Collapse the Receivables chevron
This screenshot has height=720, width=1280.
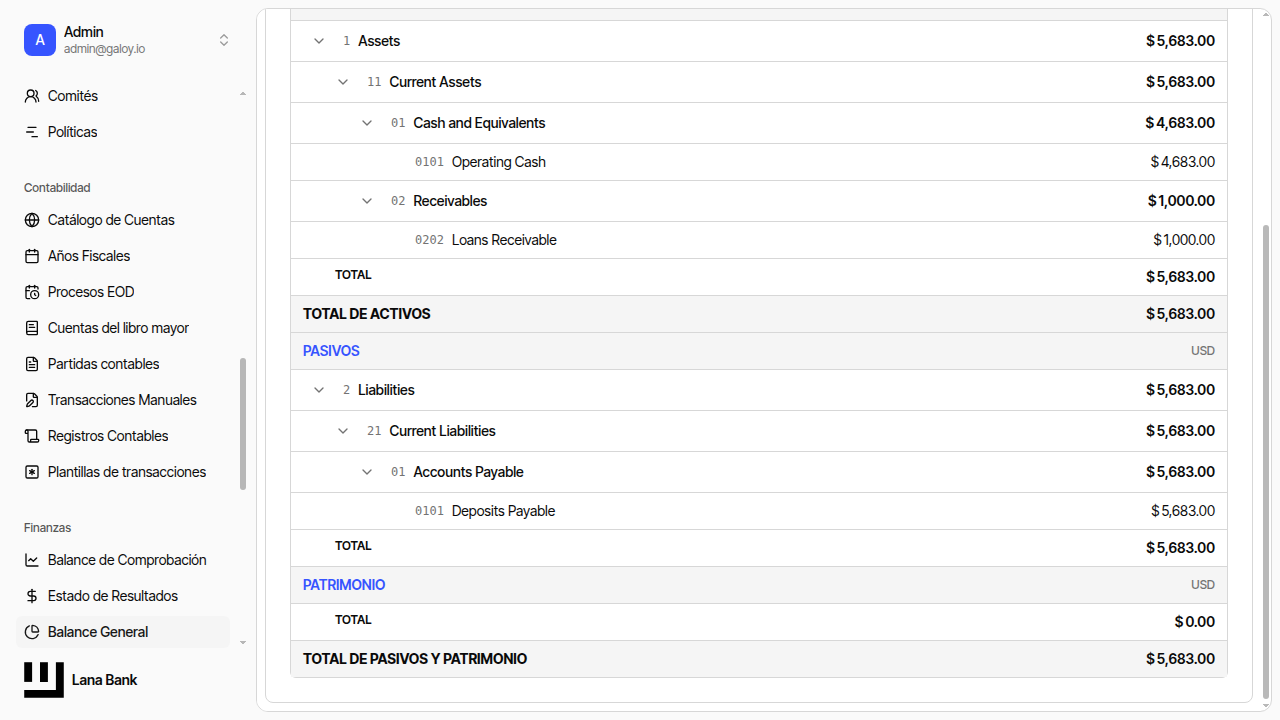coord(367,201)
